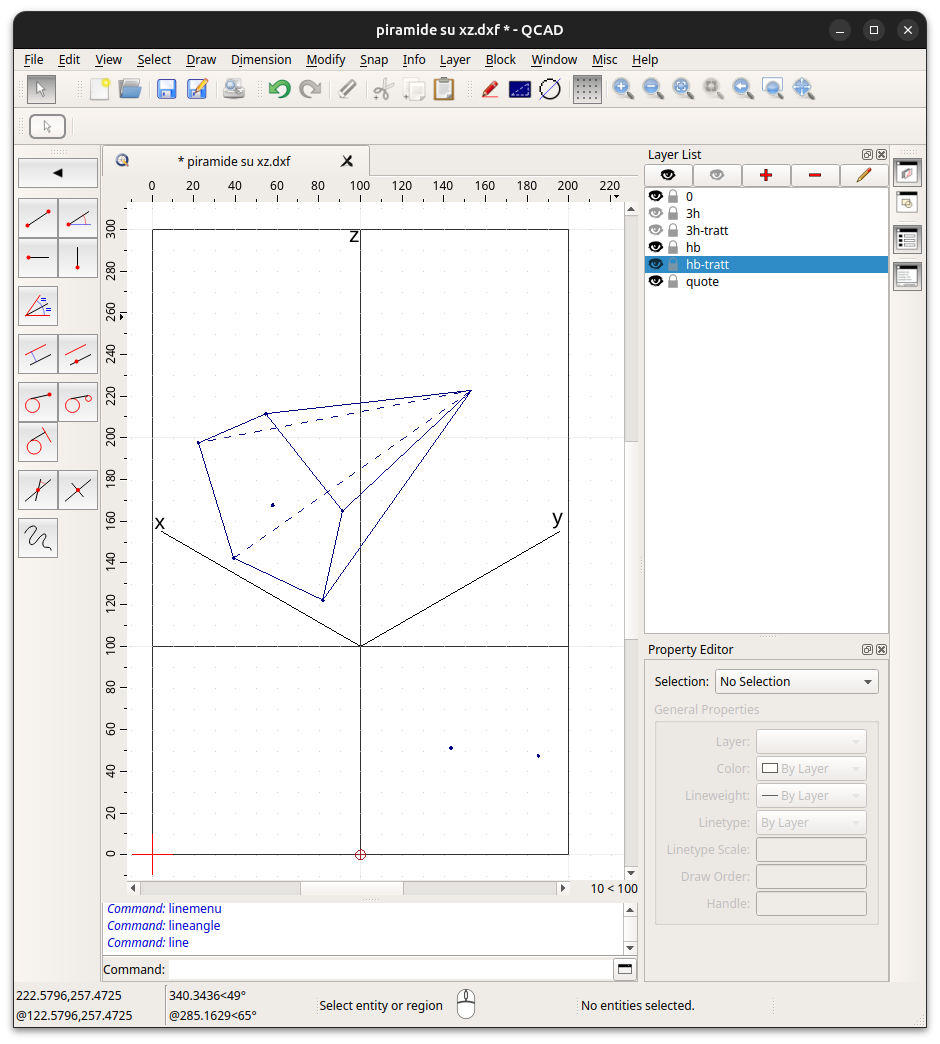Toggle the grid display button
The width and height of the screenshot is (940, 1044).
click(587, 89)
